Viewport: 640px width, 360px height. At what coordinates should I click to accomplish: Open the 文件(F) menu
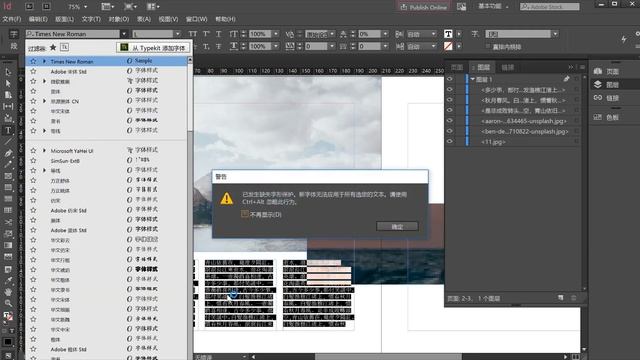[x=11, y=19]
